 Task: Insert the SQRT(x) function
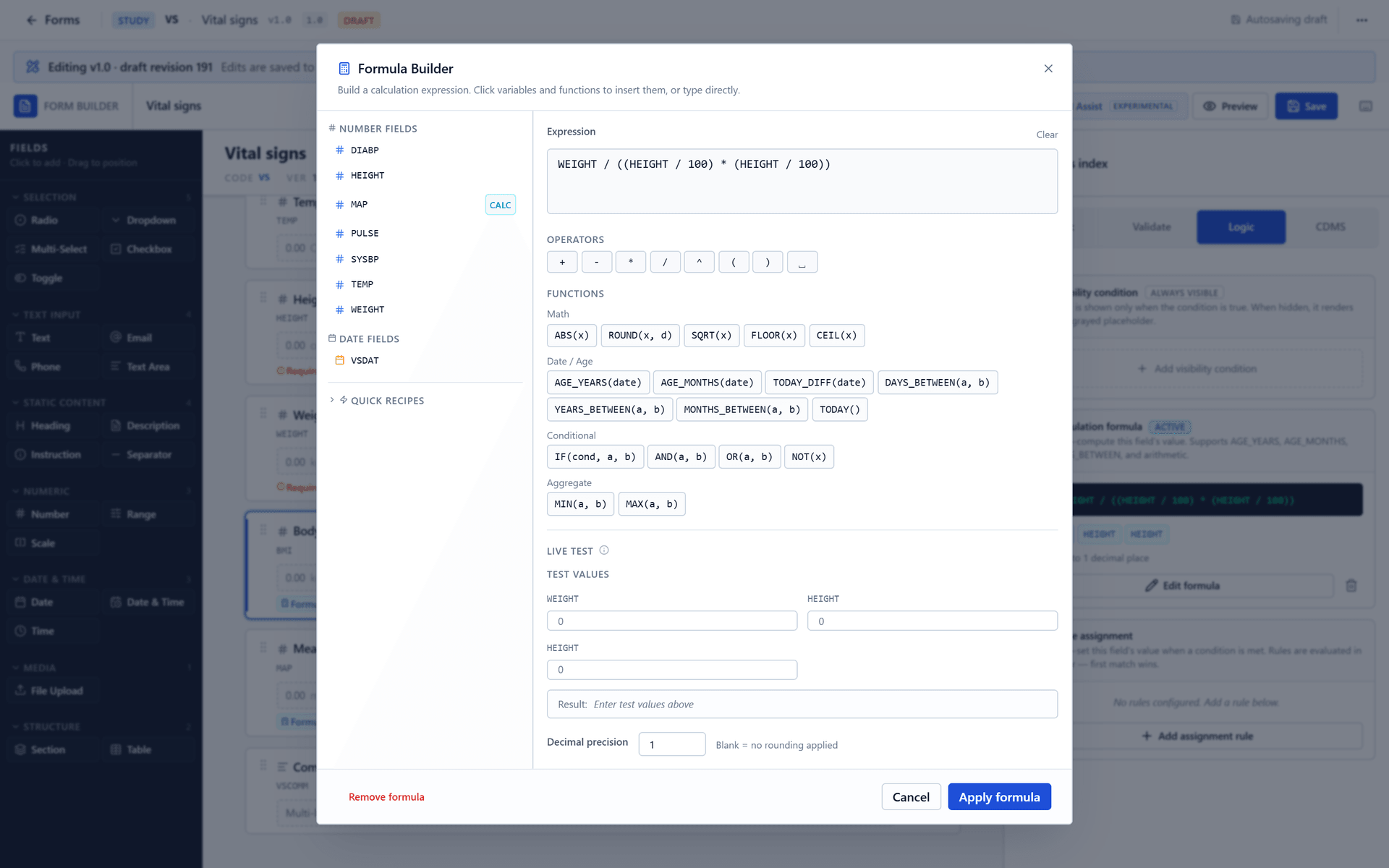point(712,336)
